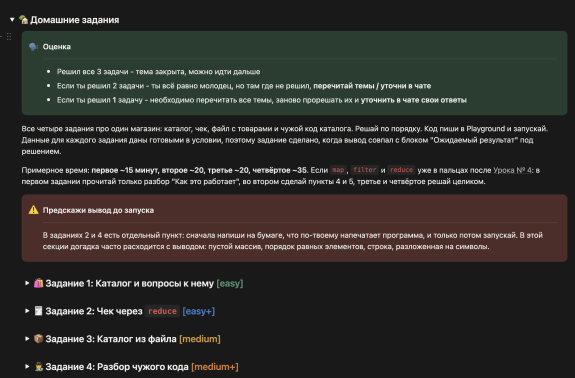The width and height of the screenshot is (575, 378).
Task: Grab the six-dot block drag handle
Action: (9, 36)
